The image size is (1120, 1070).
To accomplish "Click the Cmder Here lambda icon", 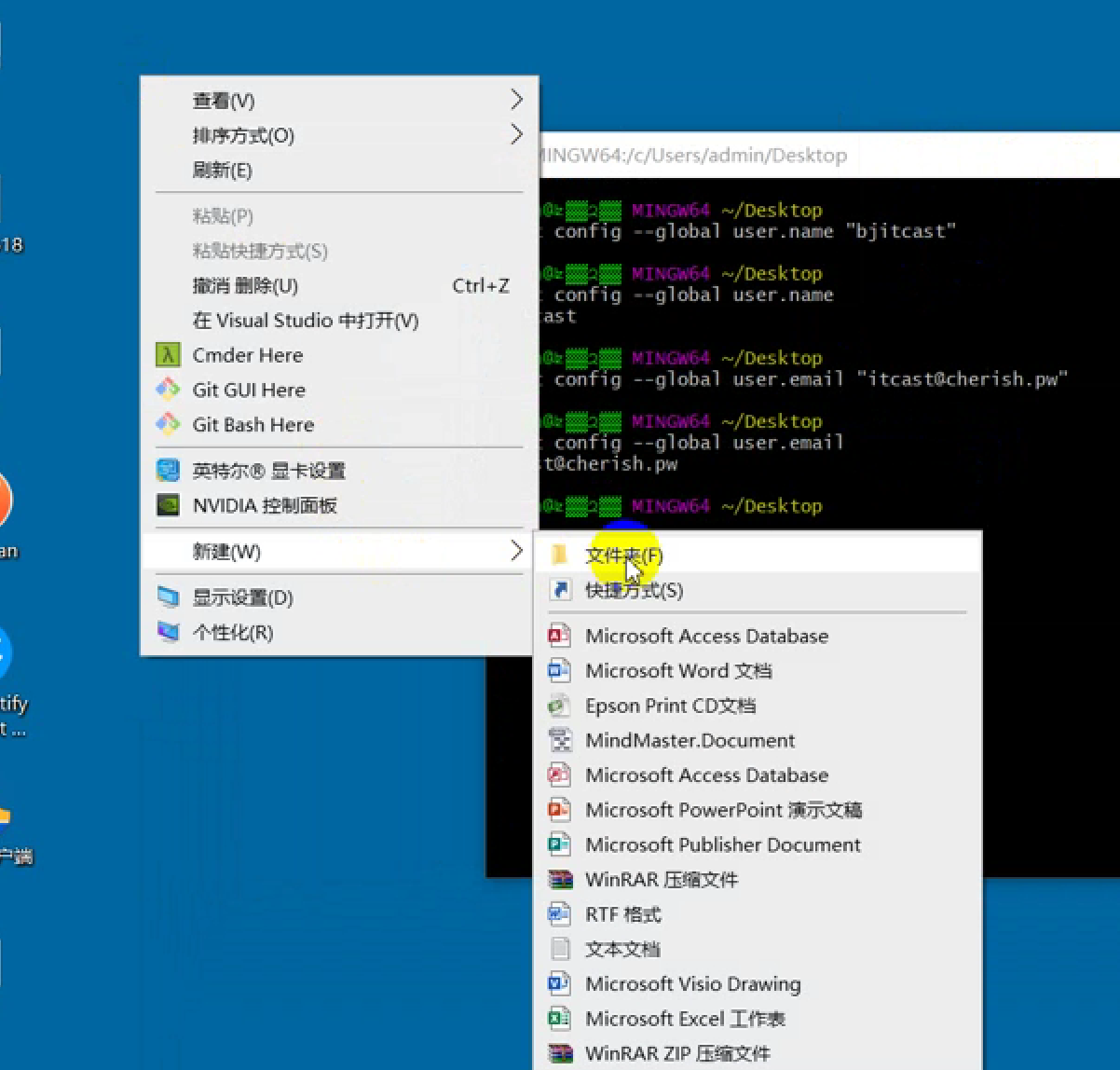I will 168,355.
